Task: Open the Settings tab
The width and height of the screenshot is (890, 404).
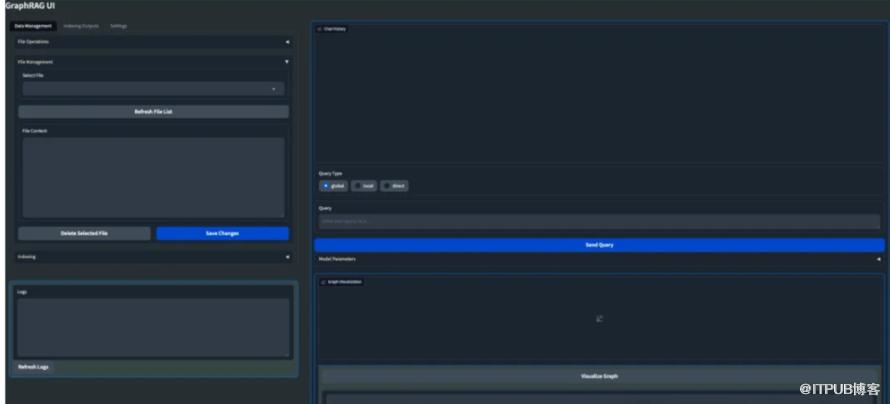Action: click(119, 25)
